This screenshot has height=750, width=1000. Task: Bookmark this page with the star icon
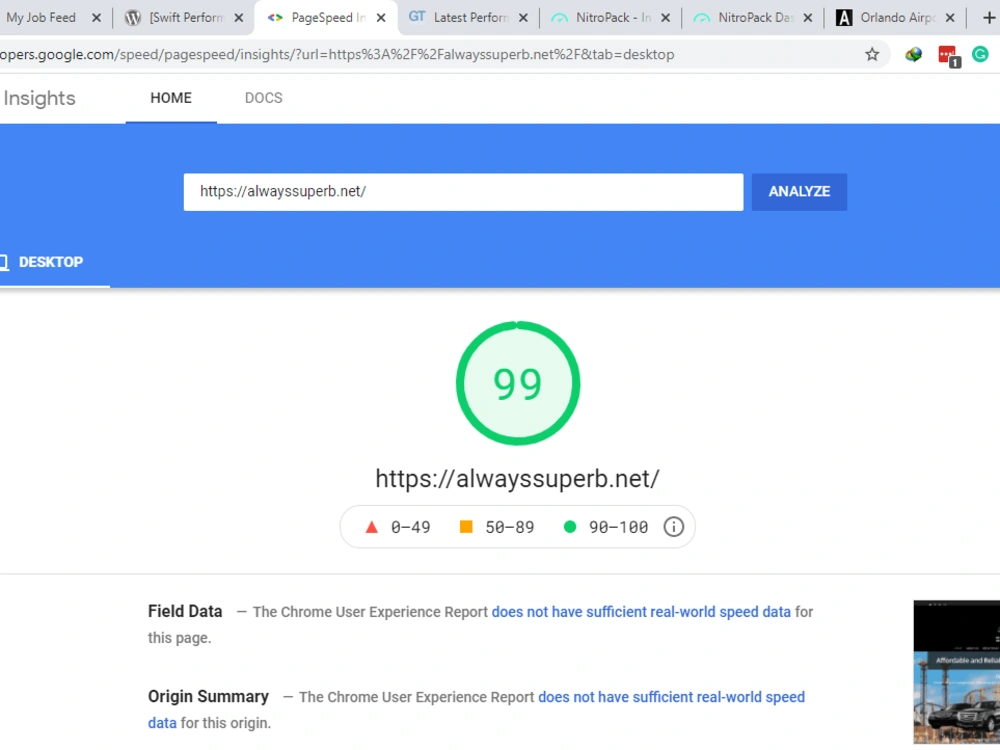click(872, 55)
